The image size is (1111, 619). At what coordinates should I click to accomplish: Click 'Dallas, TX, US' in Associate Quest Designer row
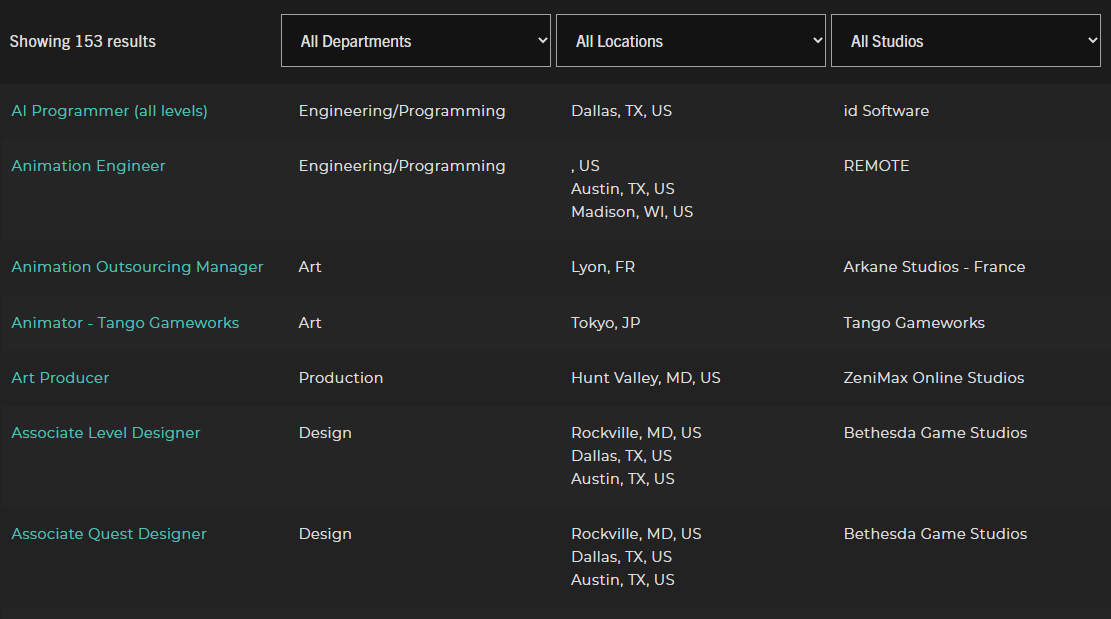(x=621, y=557)
